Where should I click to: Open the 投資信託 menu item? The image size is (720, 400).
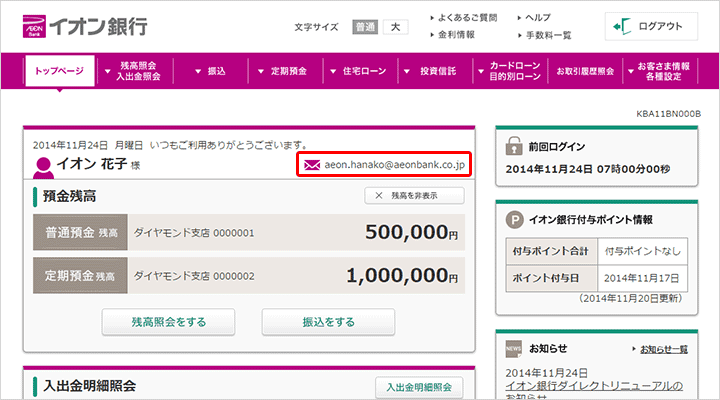pos(437,72)
